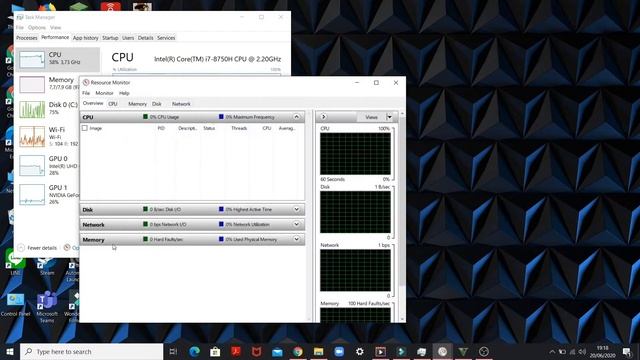Switch to Resource Monitor taskbar icon
The width and height of the screenshot is (640, 360).
[442, 351]
